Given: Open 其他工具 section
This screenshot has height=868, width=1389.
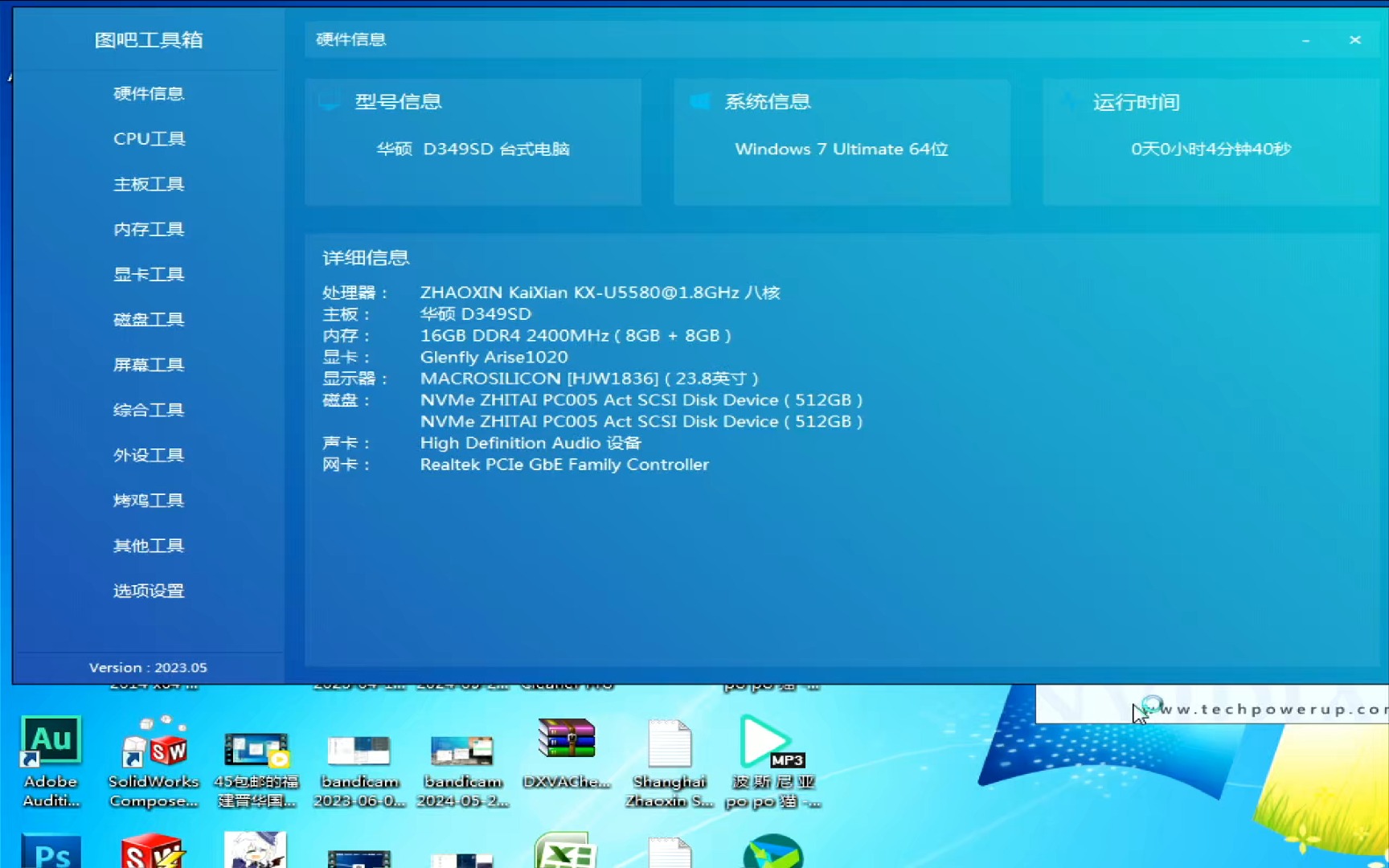Looking at the screenshot, I should click(149, 546).
